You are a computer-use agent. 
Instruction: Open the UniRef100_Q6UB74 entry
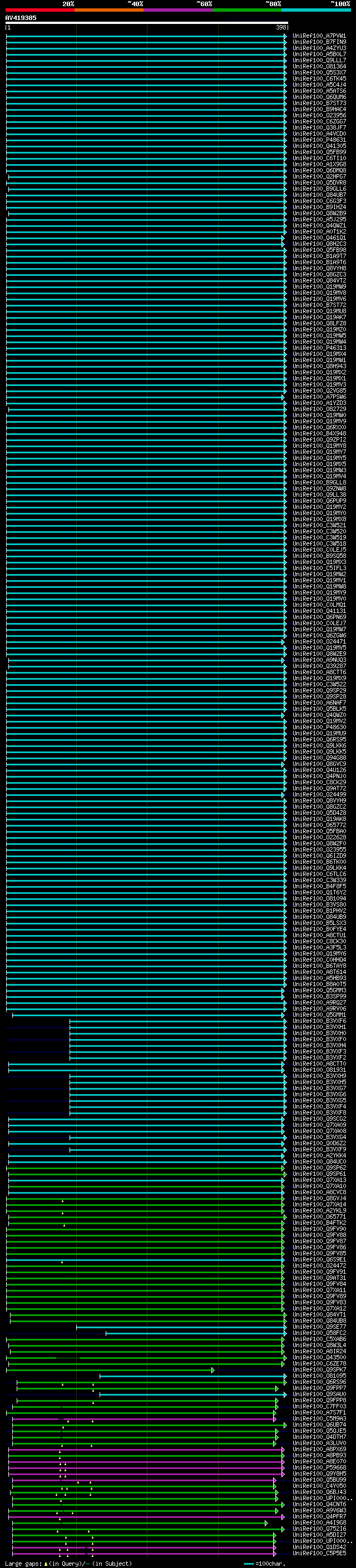[x=319, y=1424]
